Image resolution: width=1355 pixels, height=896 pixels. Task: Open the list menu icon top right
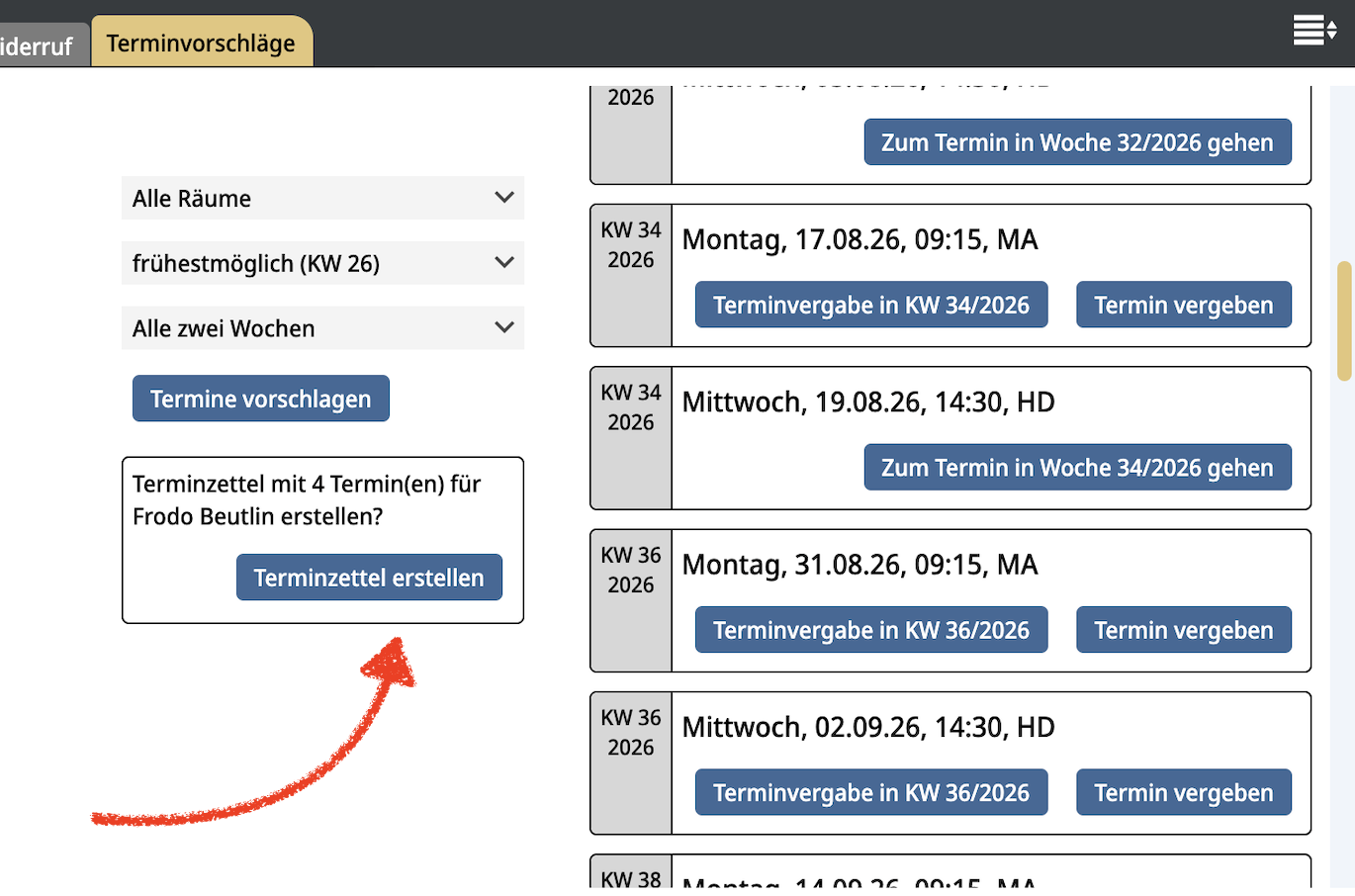point(1314,31)
